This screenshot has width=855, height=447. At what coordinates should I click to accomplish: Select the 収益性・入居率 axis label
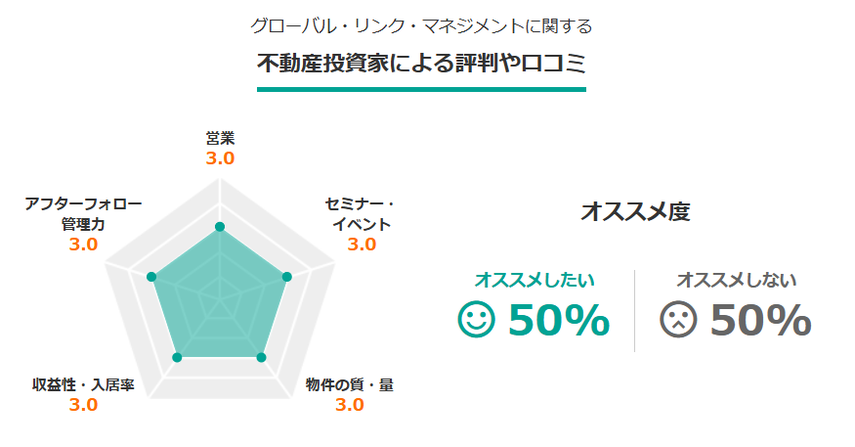pos(83,385)
